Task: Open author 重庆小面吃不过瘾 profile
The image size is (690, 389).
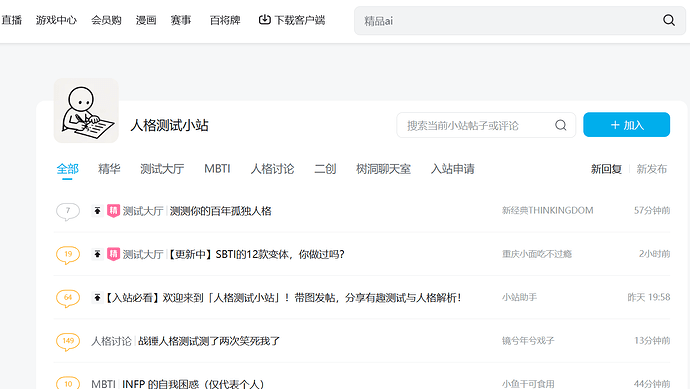Action: coord(537,254)
